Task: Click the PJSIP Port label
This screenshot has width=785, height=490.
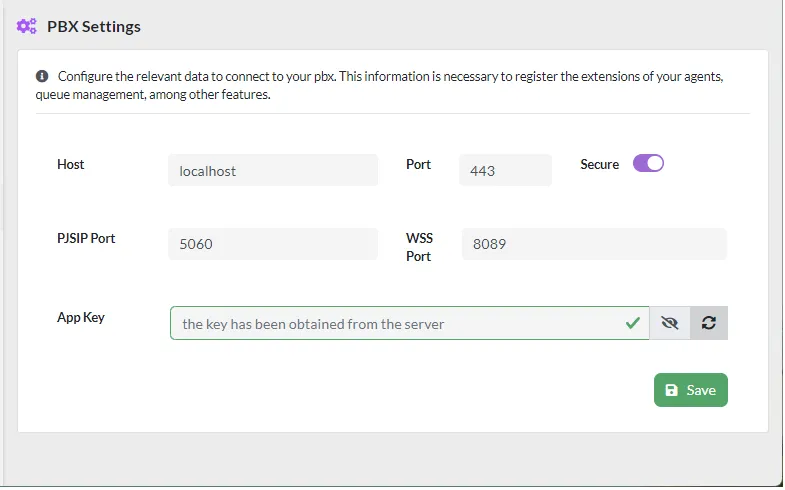Action: tap(86, 238)
